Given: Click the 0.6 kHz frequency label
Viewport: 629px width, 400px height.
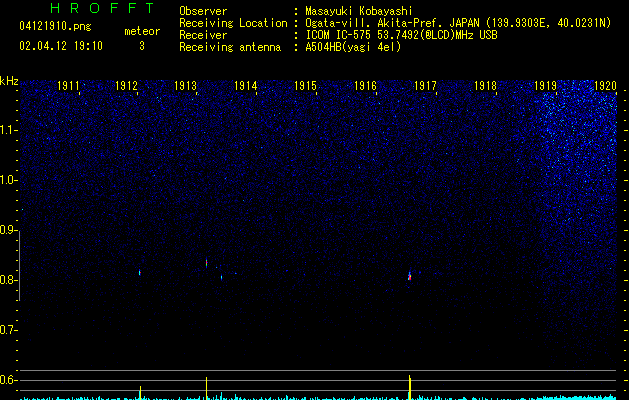Looking at the screenshot, I should 8,380.
